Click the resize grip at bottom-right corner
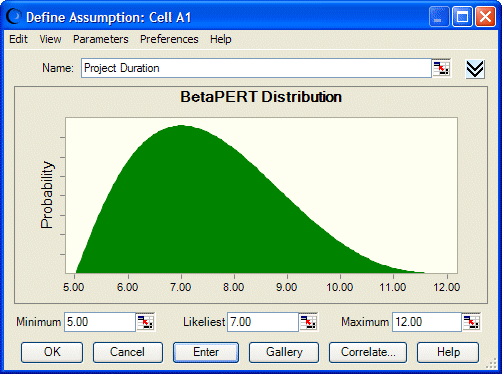The height and width of the screenshot is (374, 502). click(x=491, y=364)
